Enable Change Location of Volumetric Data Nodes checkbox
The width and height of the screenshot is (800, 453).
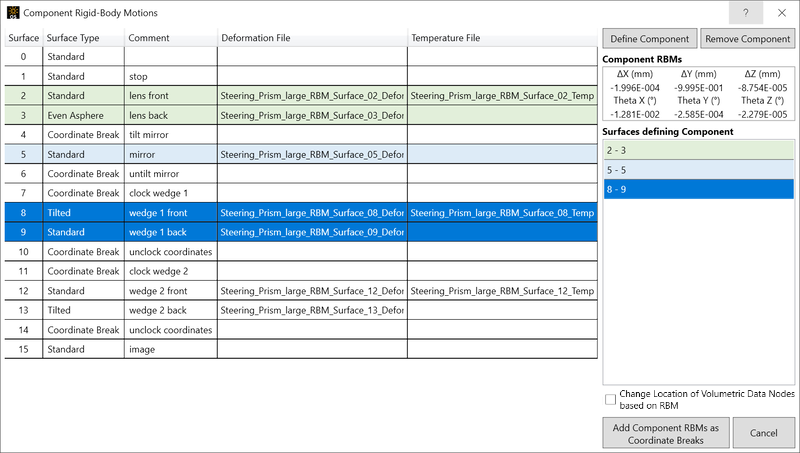point(610,399)
